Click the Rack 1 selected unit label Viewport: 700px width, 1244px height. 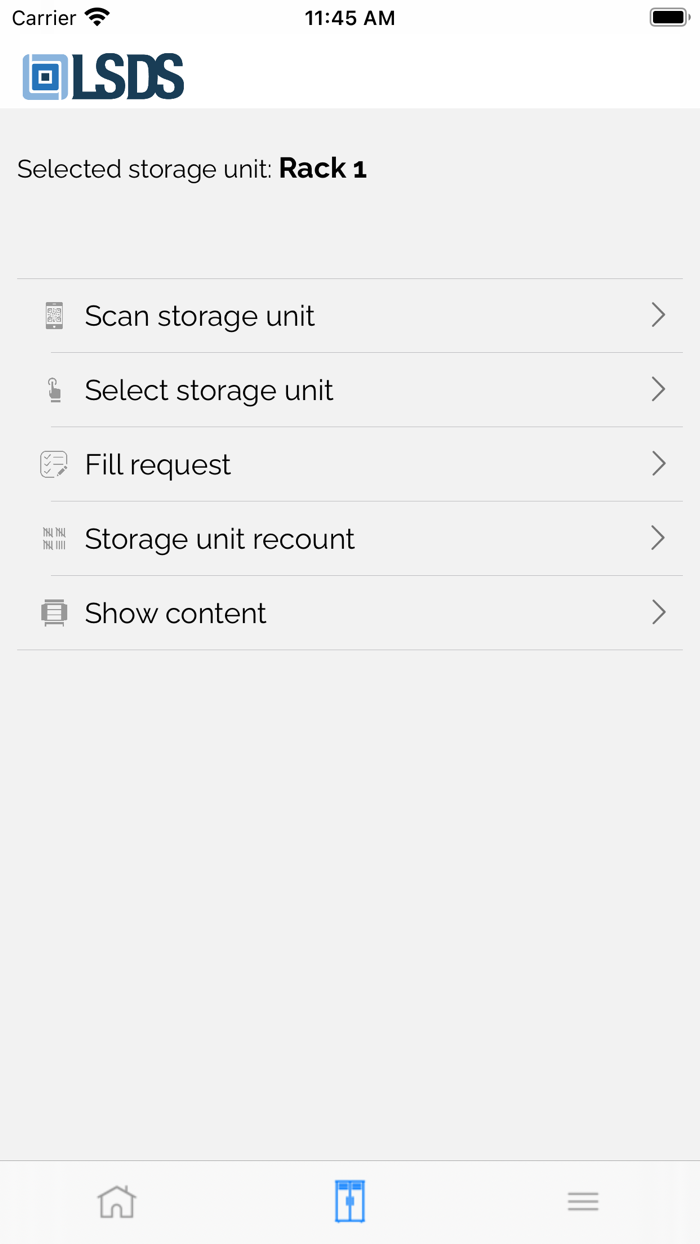322,168
